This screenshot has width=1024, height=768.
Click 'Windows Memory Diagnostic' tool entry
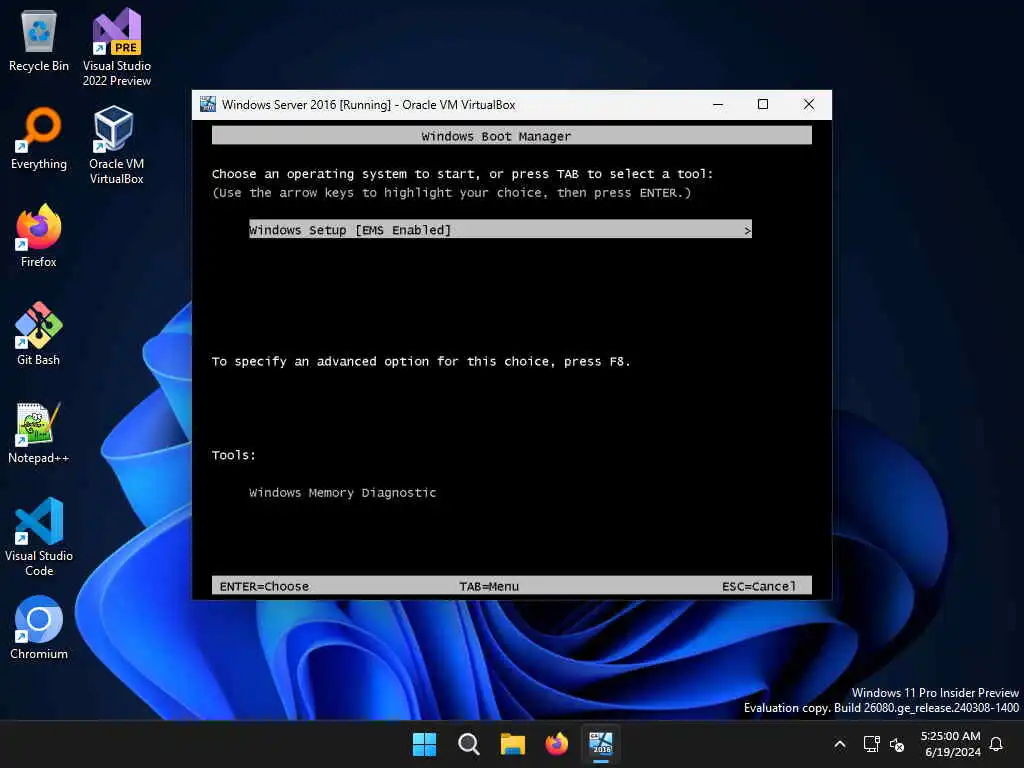tap(342, 492)
